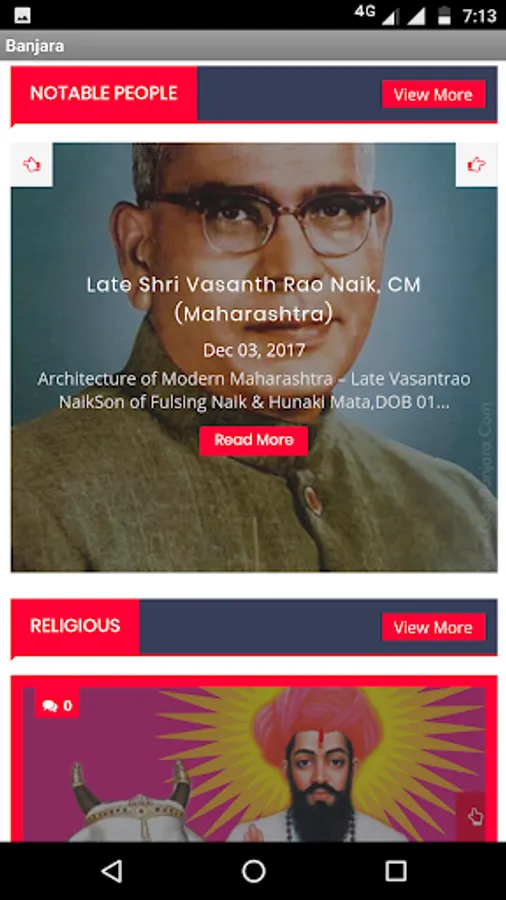Tap the image notification icon in status bar
This screenshot has height=900, width=506.
[22, 15]
